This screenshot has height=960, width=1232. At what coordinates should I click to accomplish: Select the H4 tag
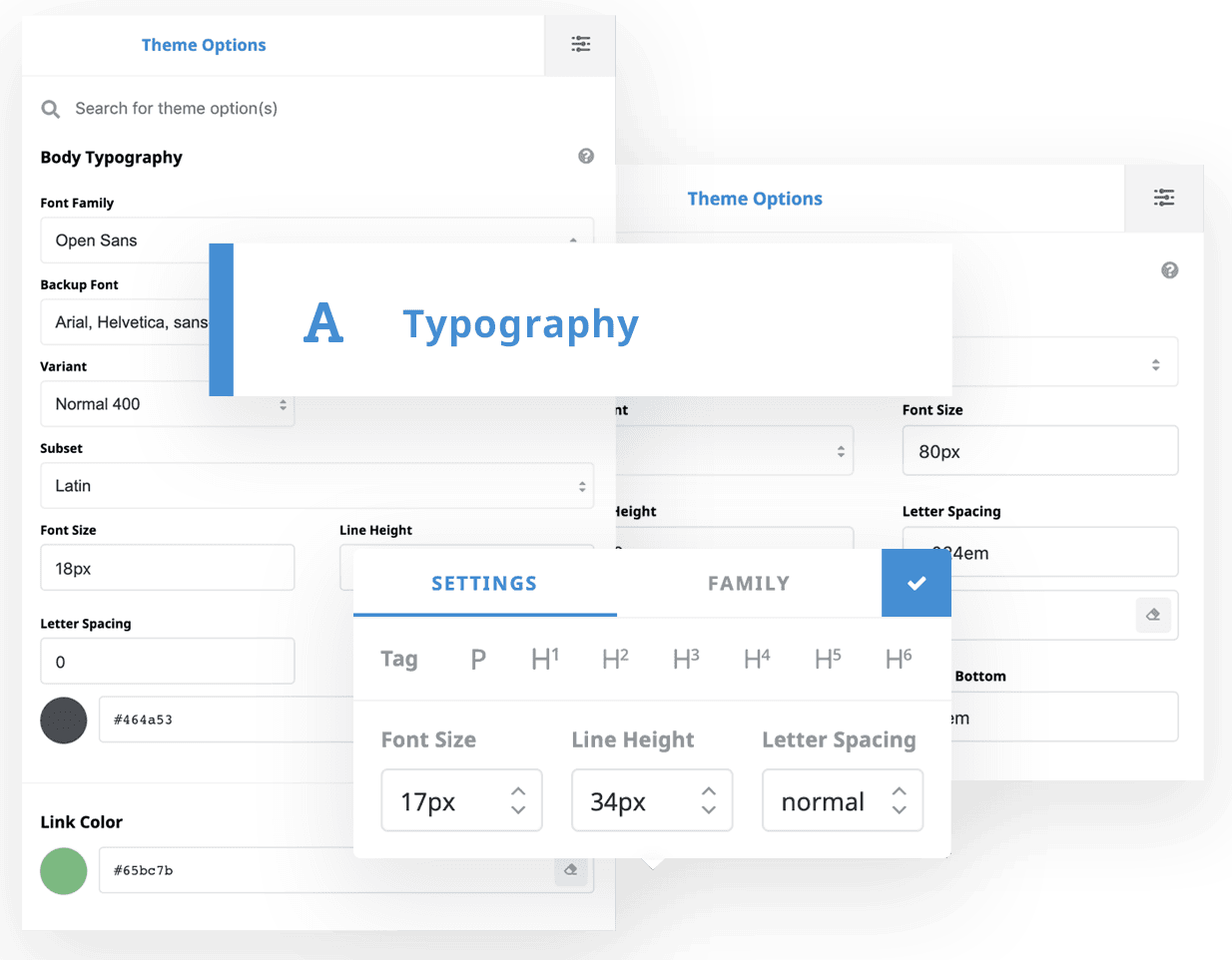click(x=757, y=659)
